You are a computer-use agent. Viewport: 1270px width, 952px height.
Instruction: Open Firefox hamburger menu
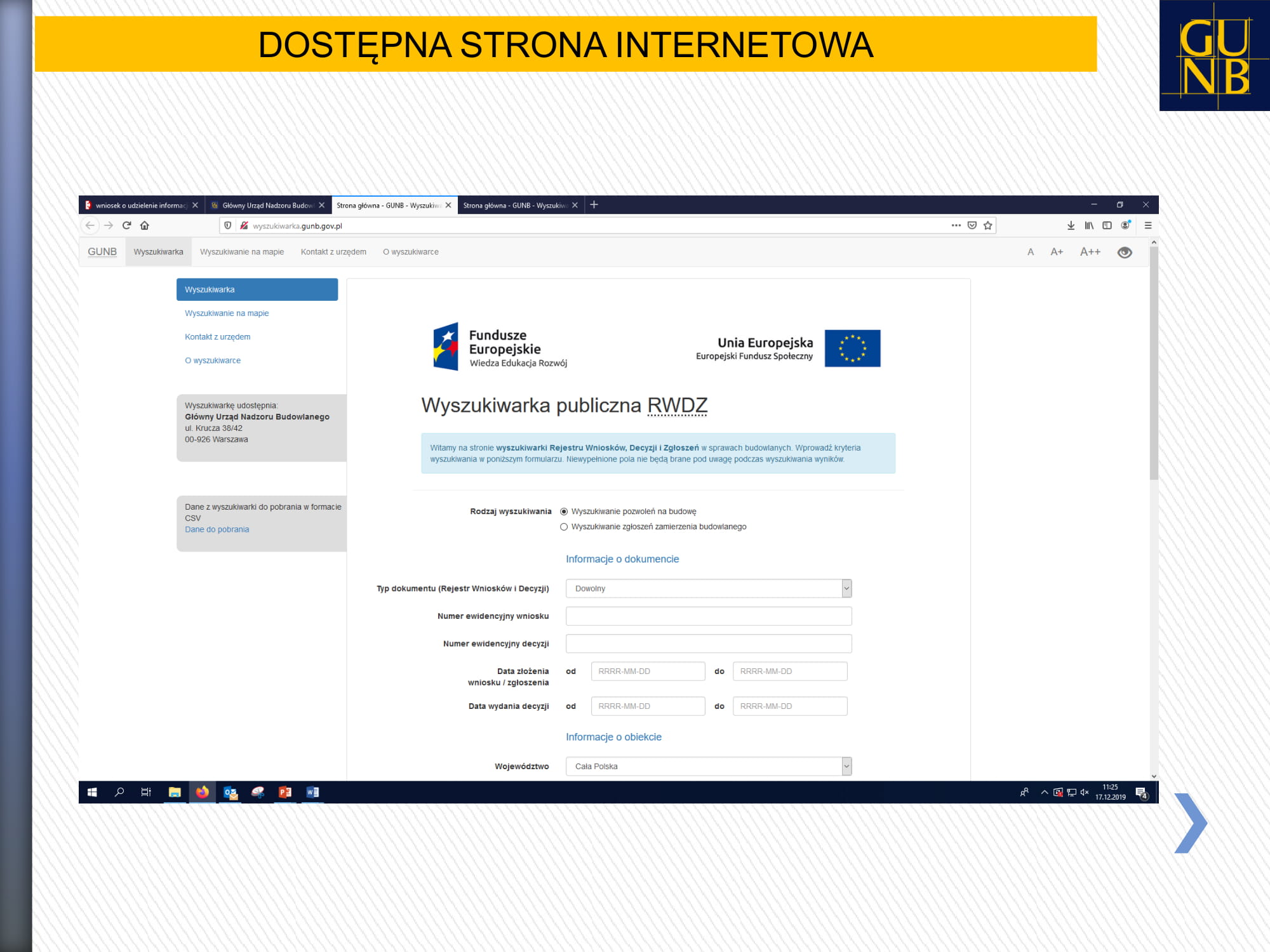pos(1148,225)
